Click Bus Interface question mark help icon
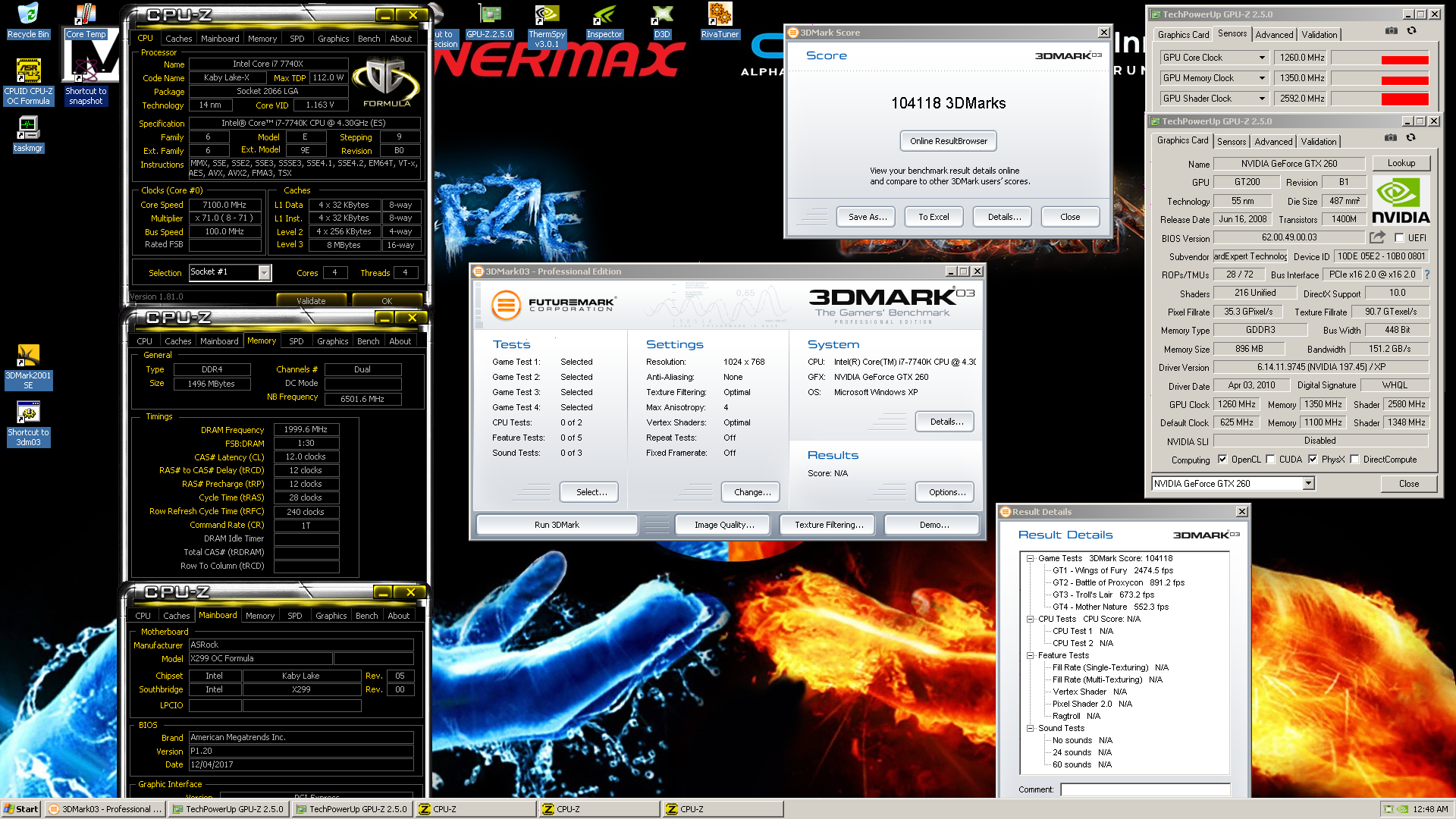Viewport: 1456px width, 819px height. click(1427, 275)
